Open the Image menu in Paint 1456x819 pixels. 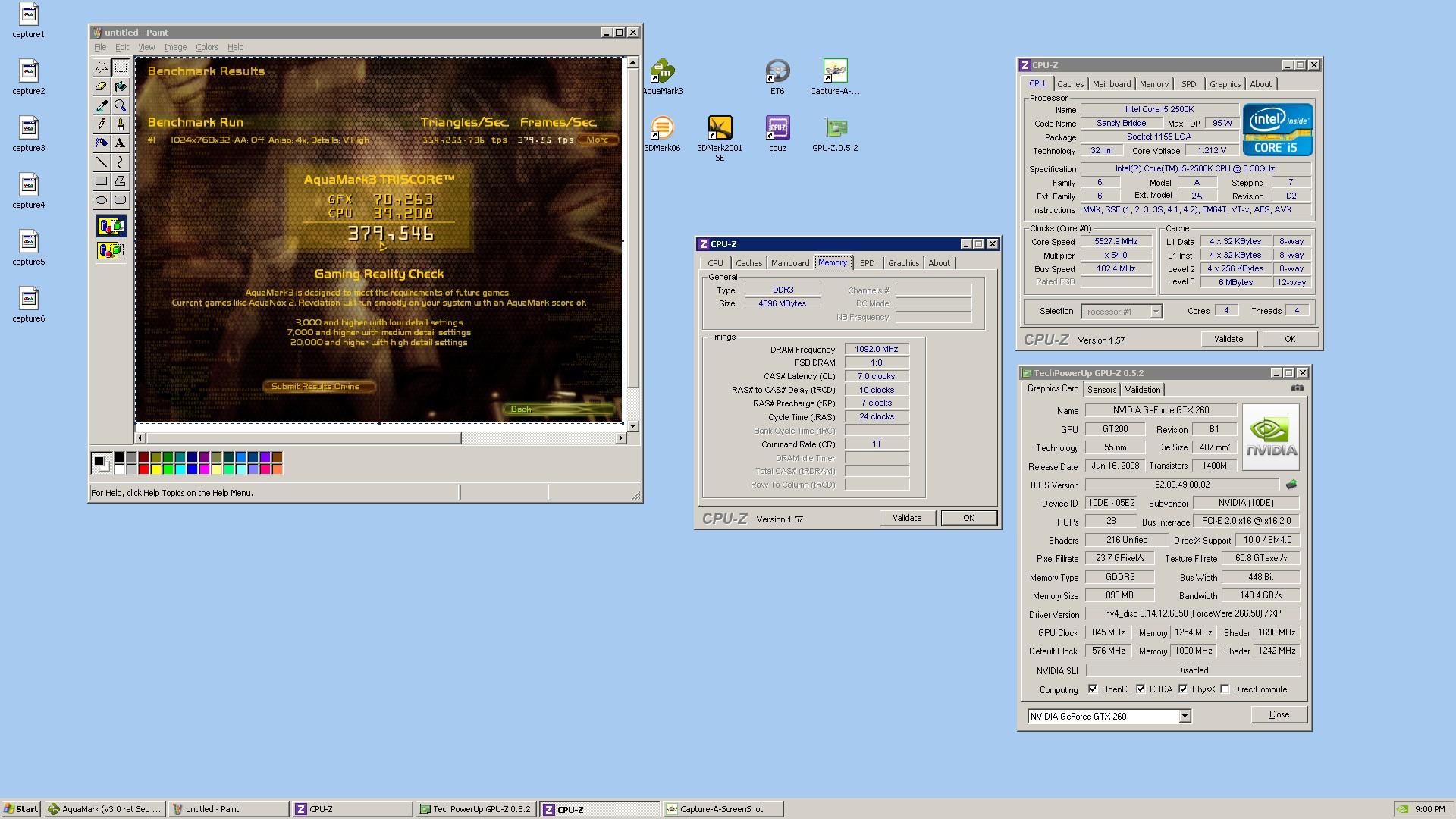175,47
